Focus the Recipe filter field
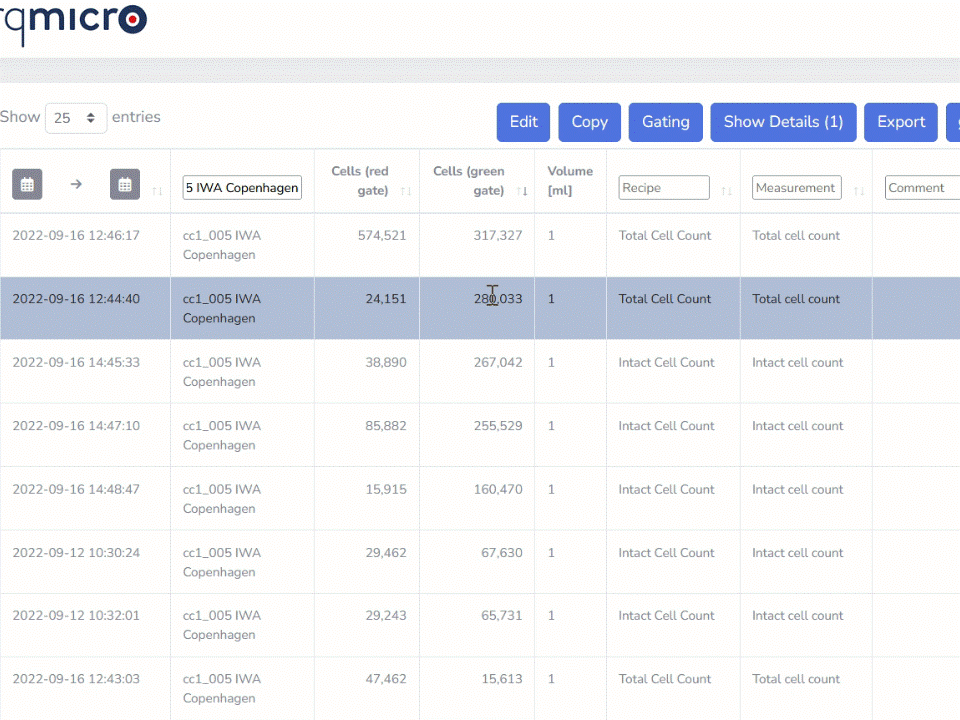Screen dimensions: 960x720 664,187
